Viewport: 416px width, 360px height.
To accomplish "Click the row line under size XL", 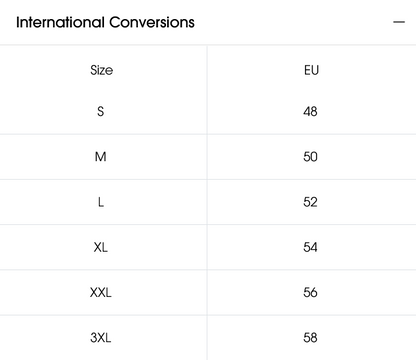I will [x=208, y=270].
